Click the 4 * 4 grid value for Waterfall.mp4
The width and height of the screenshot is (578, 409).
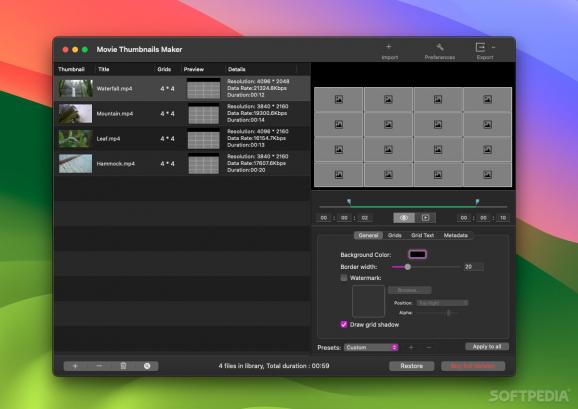167,88
